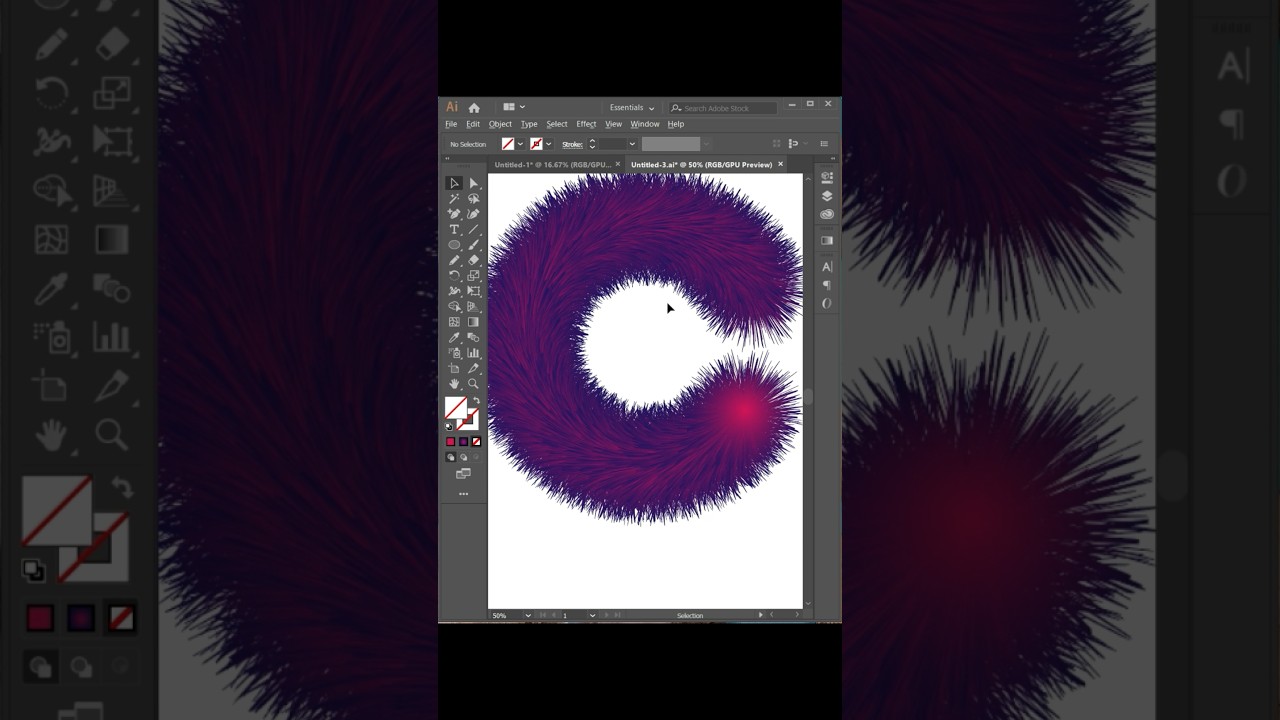Screen dimensions: 1280x720
Task: Open the File menu
Action: (451, 124)
